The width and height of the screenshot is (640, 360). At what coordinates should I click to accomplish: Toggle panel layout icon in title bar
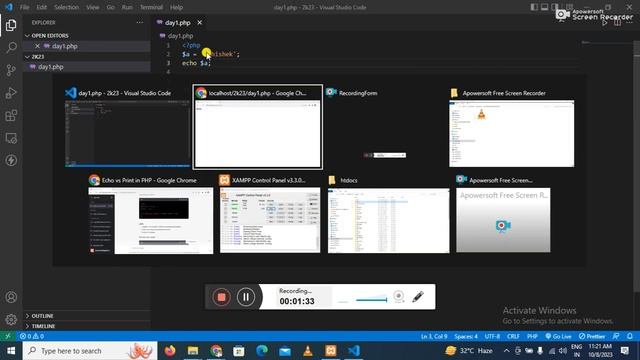[544, 7]
